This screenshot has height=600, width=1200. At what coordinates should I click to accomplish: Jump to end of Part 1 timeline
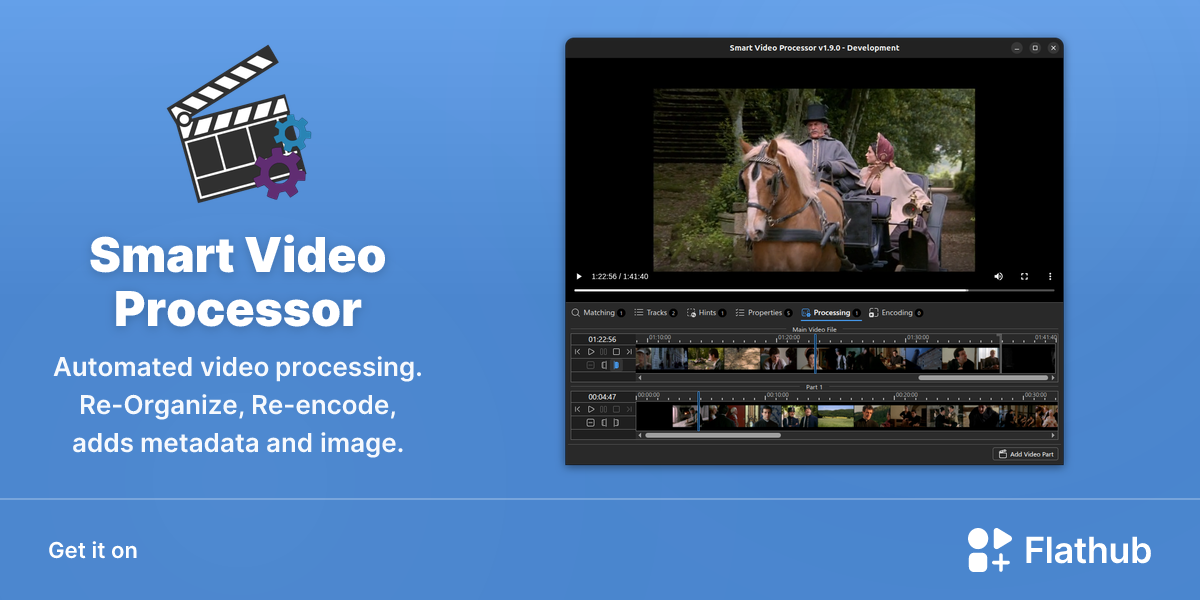(629, 409)
